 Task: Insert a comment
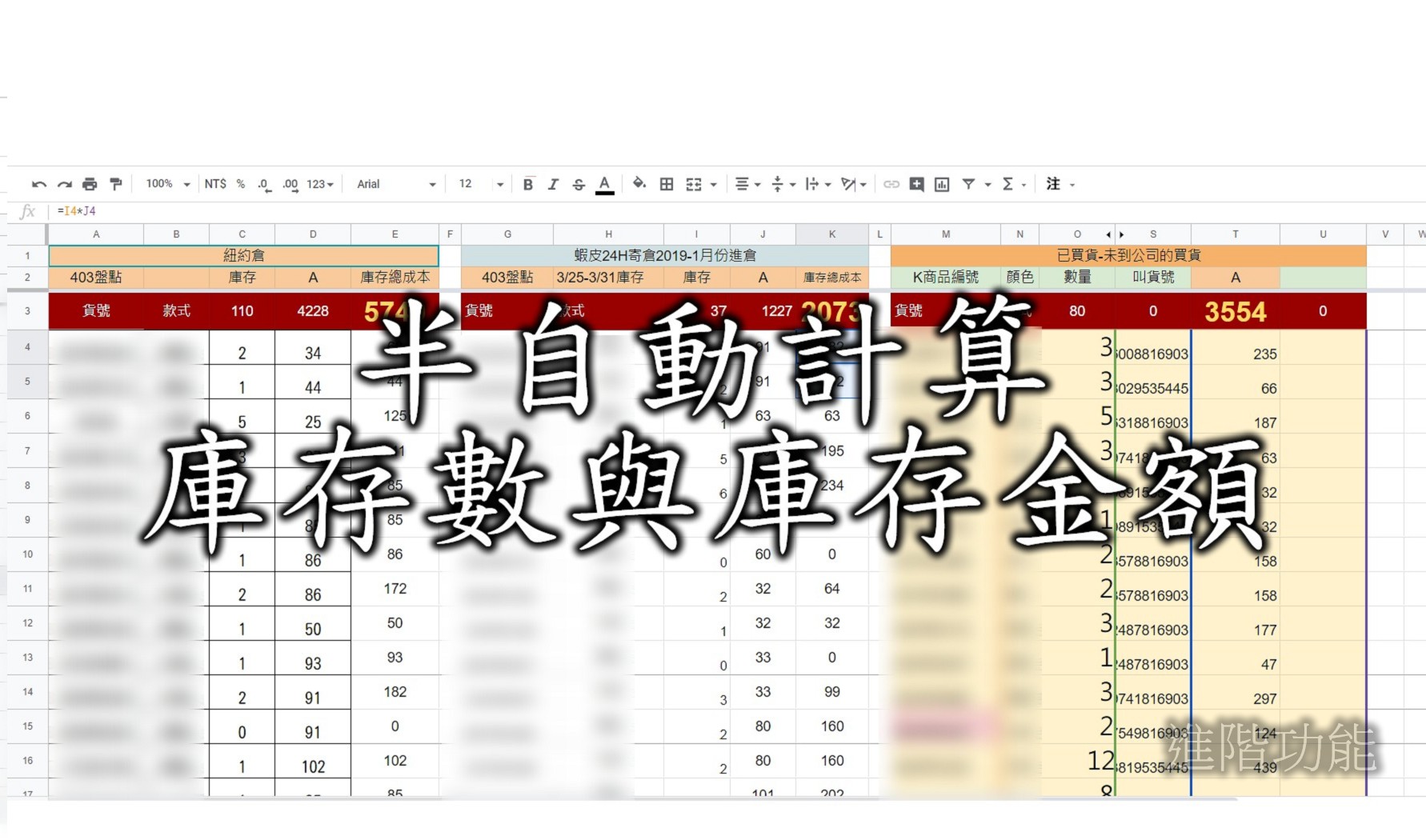[916, 184]
